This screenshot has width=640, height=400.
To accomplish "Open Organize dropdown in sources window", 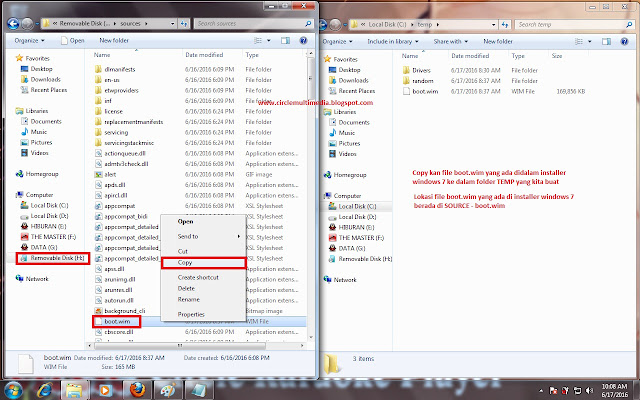I will tap(29, 40).
